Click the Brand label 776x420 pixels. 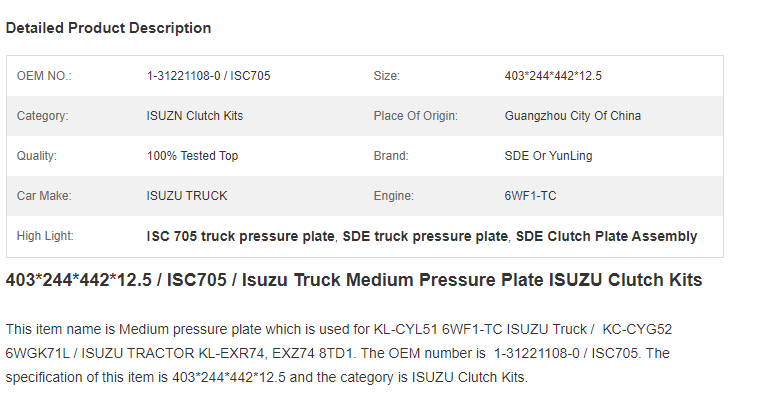coord(390,156)
